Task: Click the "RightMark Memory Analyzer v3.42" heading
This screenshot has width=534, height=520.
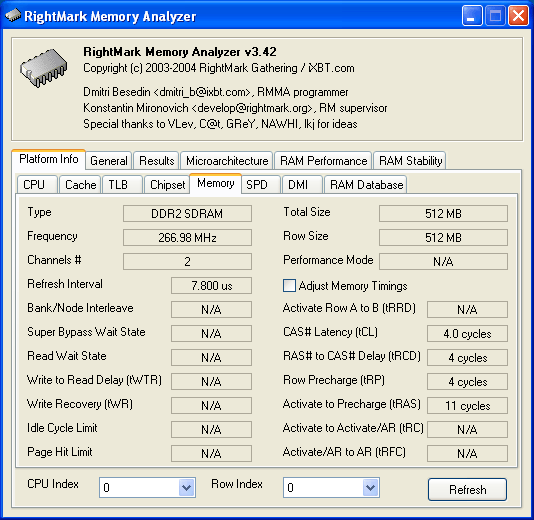Action: pos(180,52)
